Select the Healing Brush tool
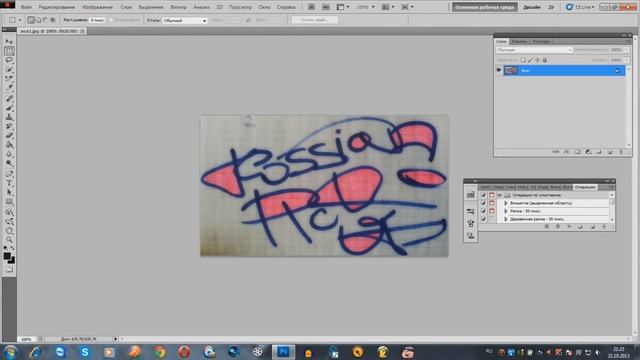Viewport: 640px width, 360px height. 9,98
